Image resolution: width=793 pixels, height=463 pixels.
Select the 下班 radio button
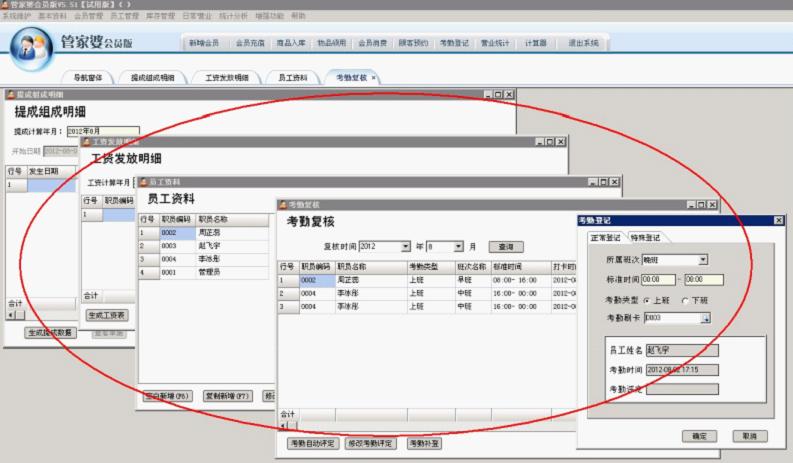pos(684,299)
